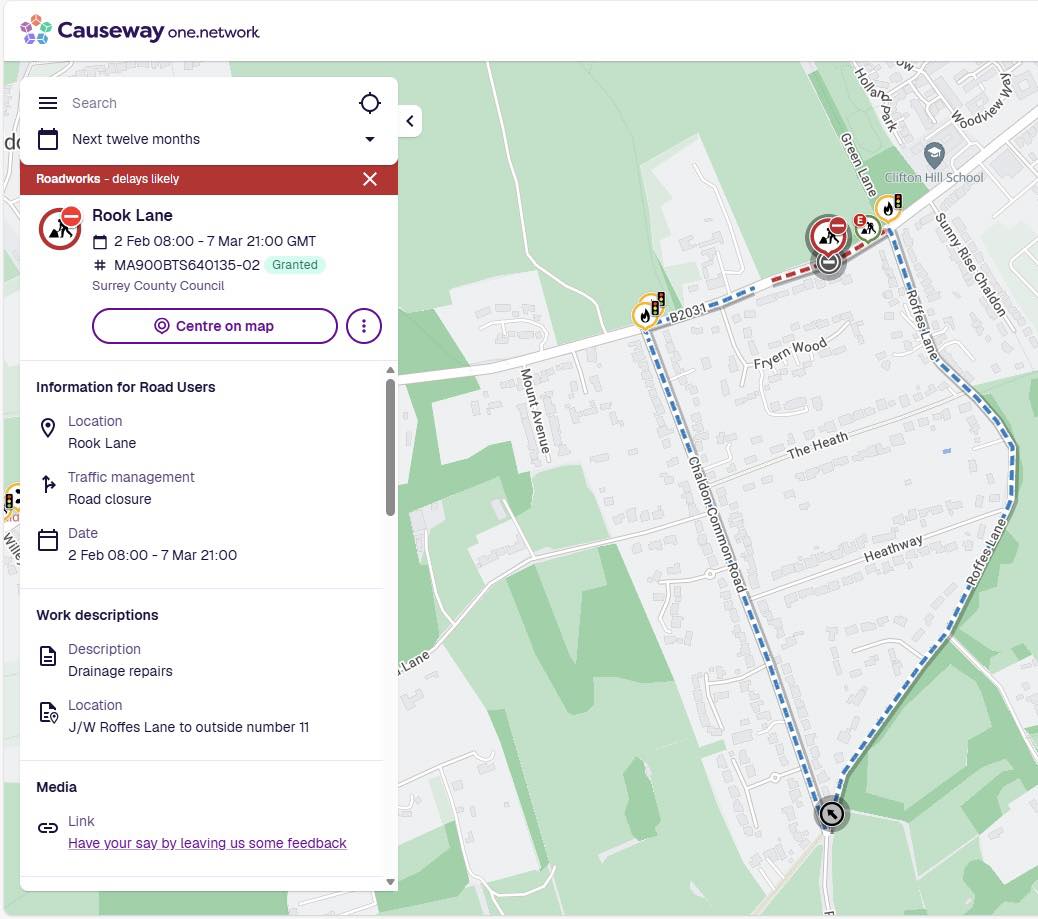This screenshot has height=919, width=1038.
Task: Click the locate-me crosshair icon
Action: [x=370, y=103]
